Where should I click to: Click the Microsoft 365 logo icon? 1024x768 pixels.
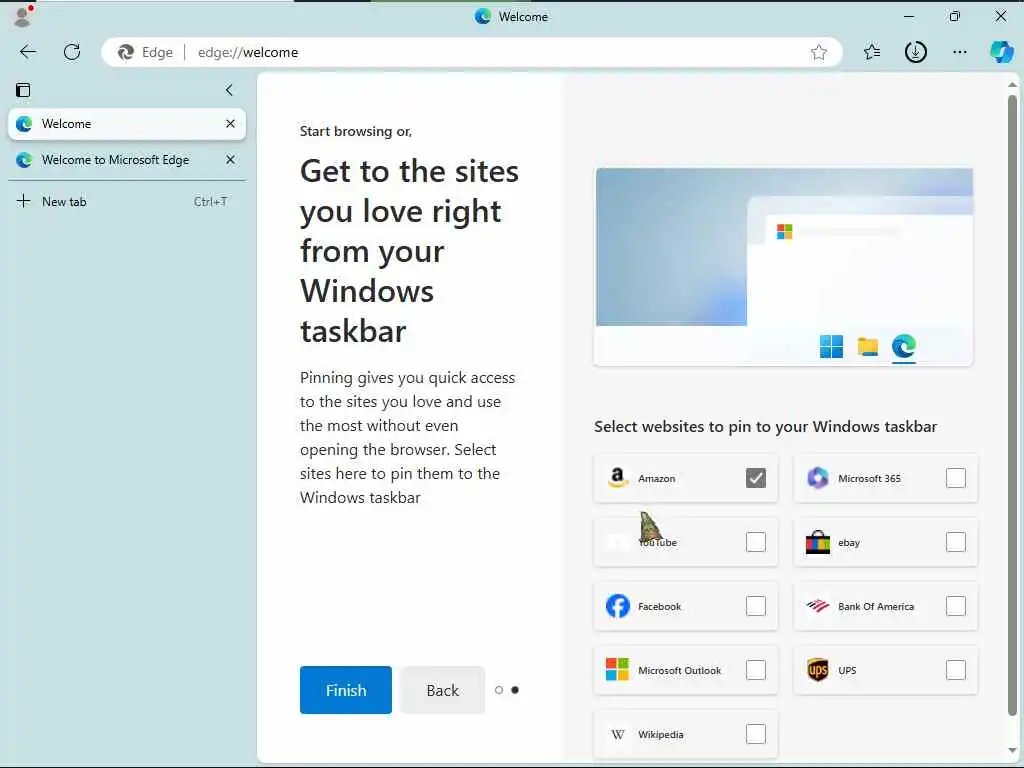click(x=818, y=478)
